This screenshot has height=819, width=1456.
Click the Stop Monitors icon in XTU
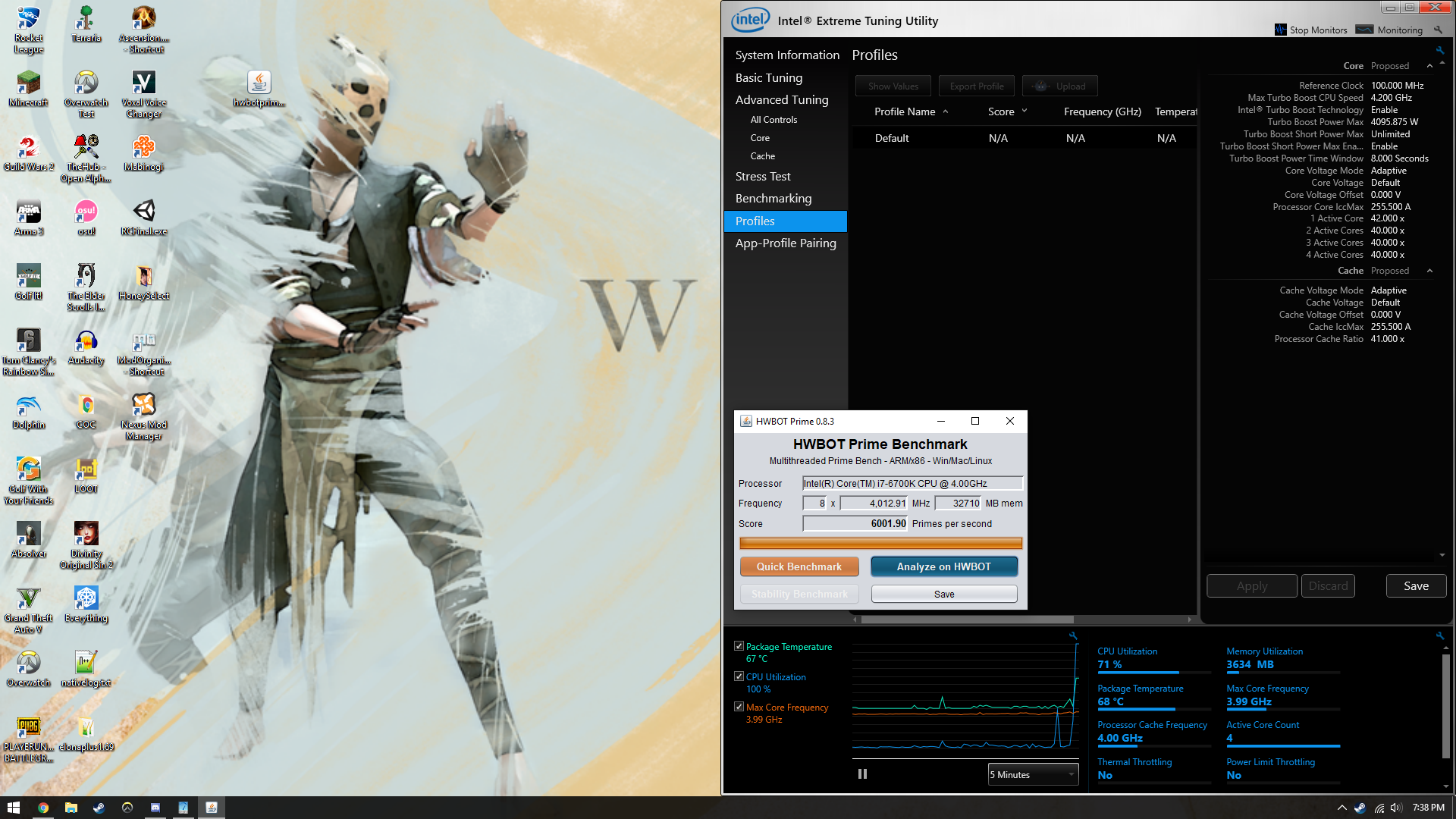pyautogui.click(x=1280, y=30)
